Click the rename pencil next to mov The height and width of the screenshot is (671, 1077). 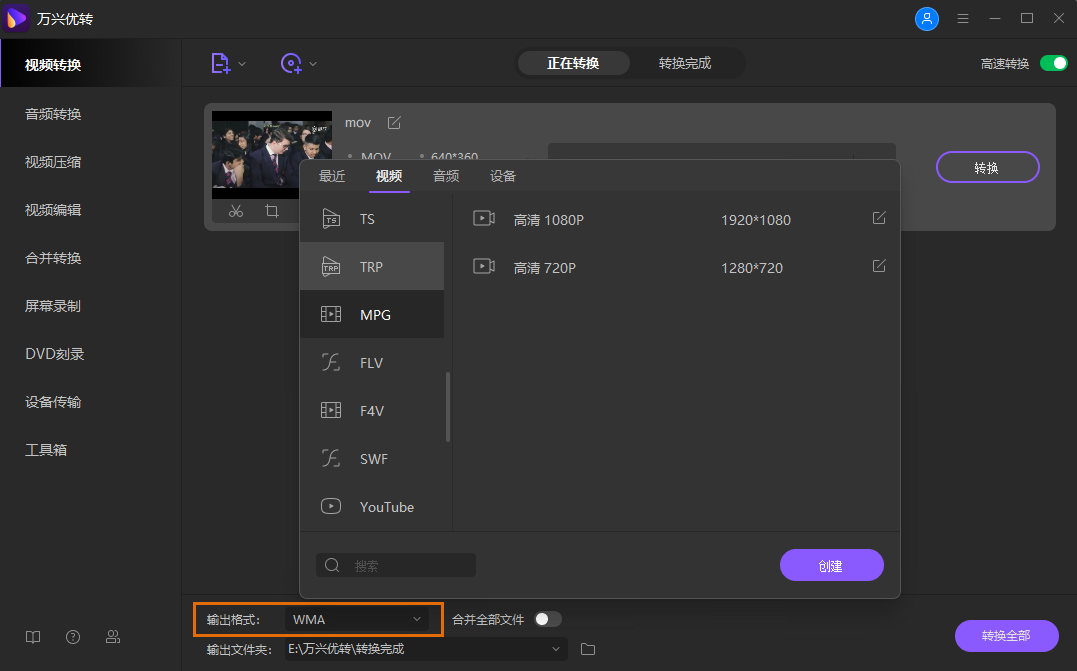[x=393, y=122]
